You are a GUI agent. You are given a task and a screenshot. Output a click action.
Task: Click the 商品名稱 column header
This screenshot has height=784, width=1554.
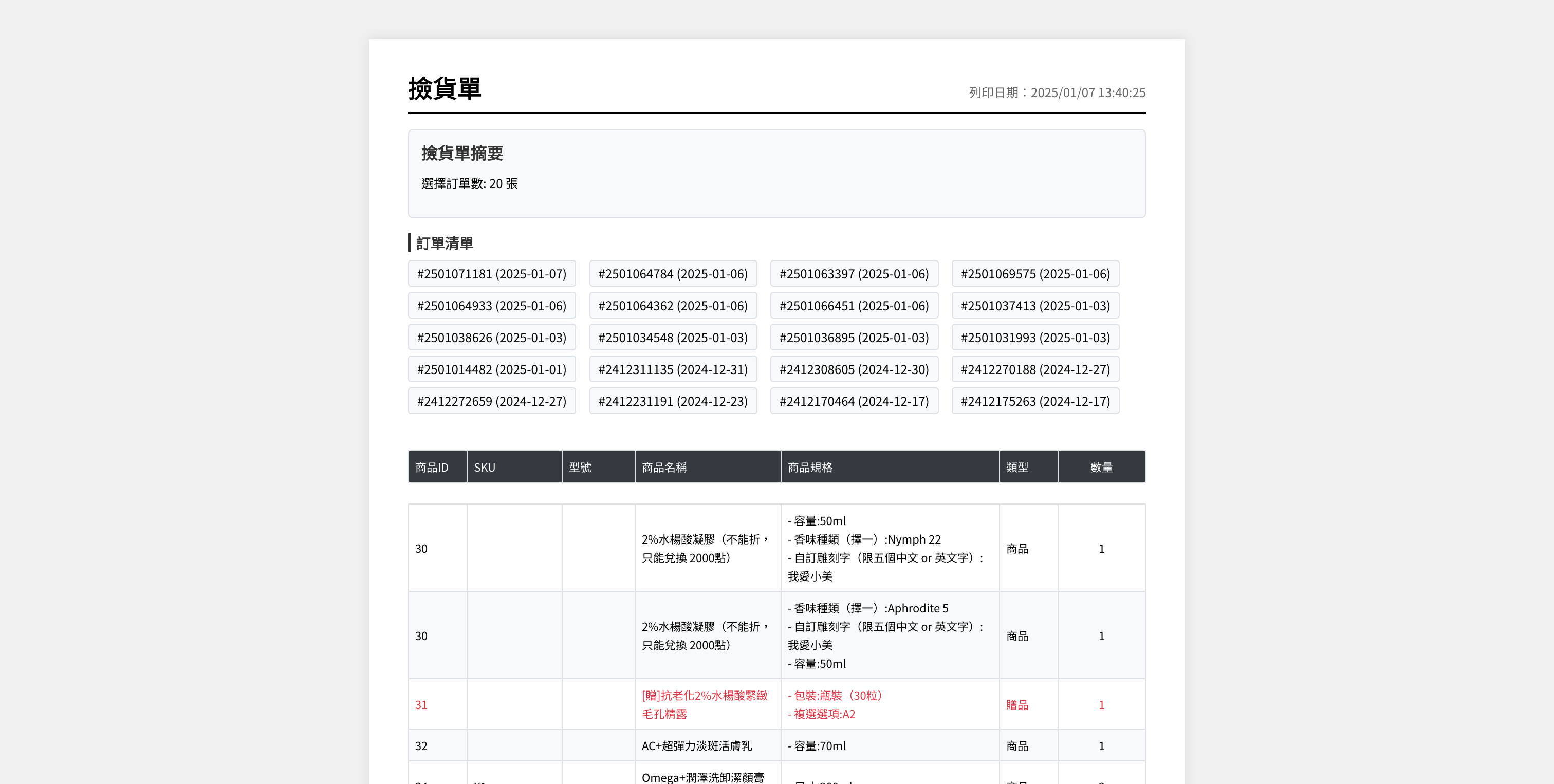point(708,468)
